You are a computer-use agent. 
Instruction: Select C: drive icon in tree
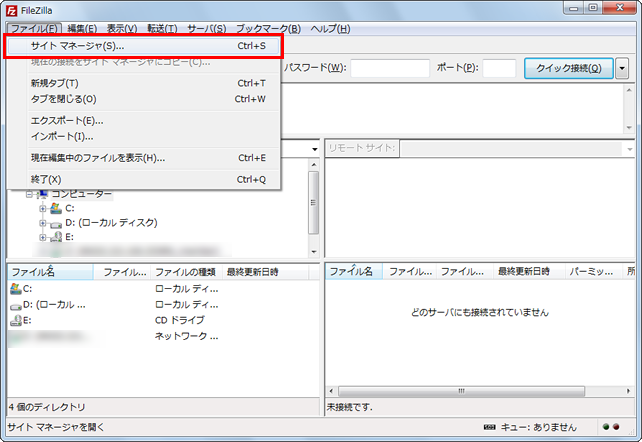pos(56,208)
